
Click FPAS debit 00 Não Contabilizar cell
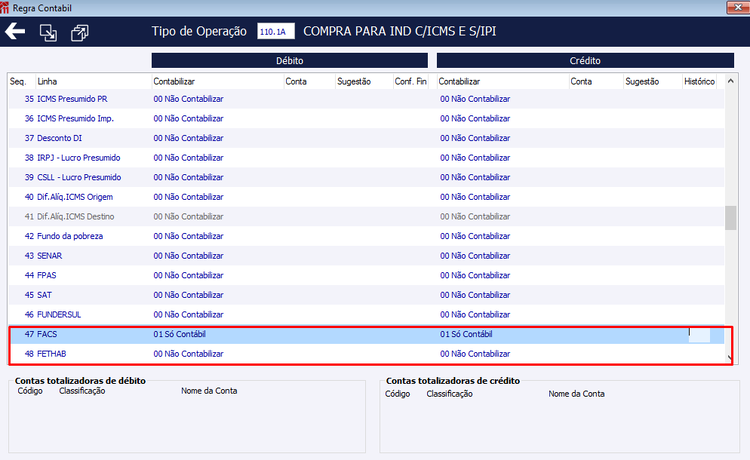coord(188,275)
